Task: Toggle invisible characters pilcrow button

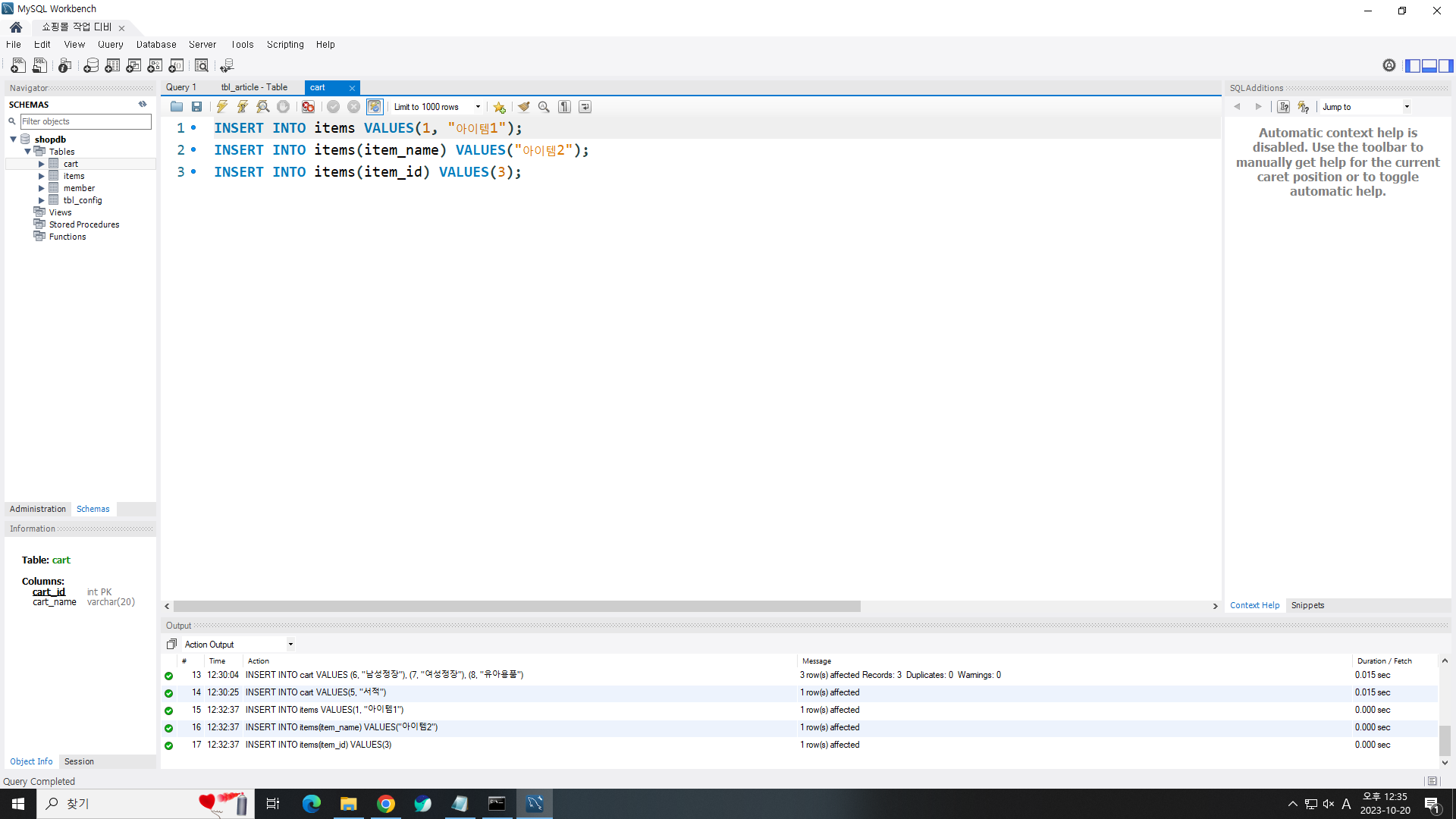Action: click(x=564, y=107)
